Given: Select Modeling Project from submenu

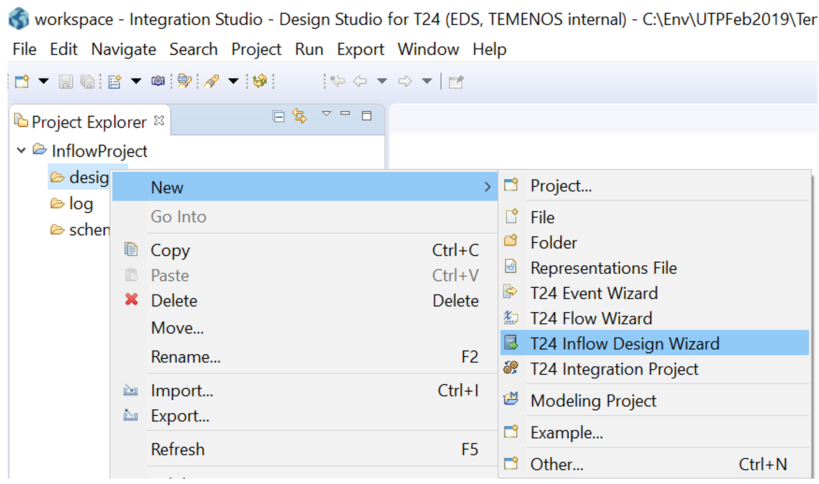Looking at the screenshot, I should (593, 400).
